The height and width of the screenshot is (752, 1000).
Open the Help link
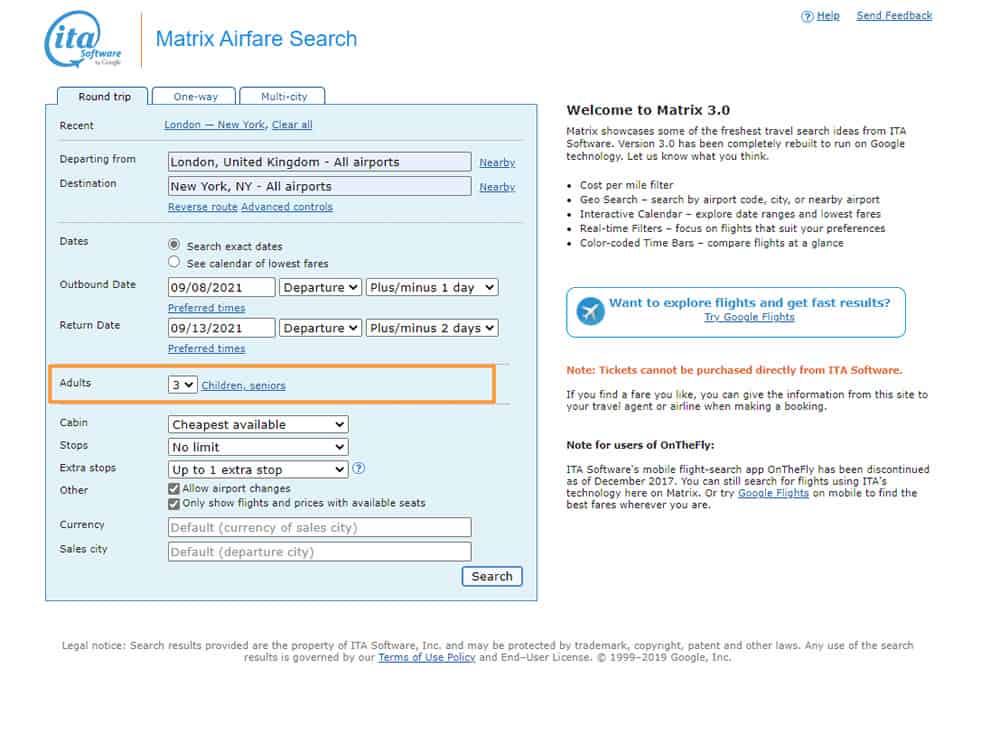pos(828,16)
